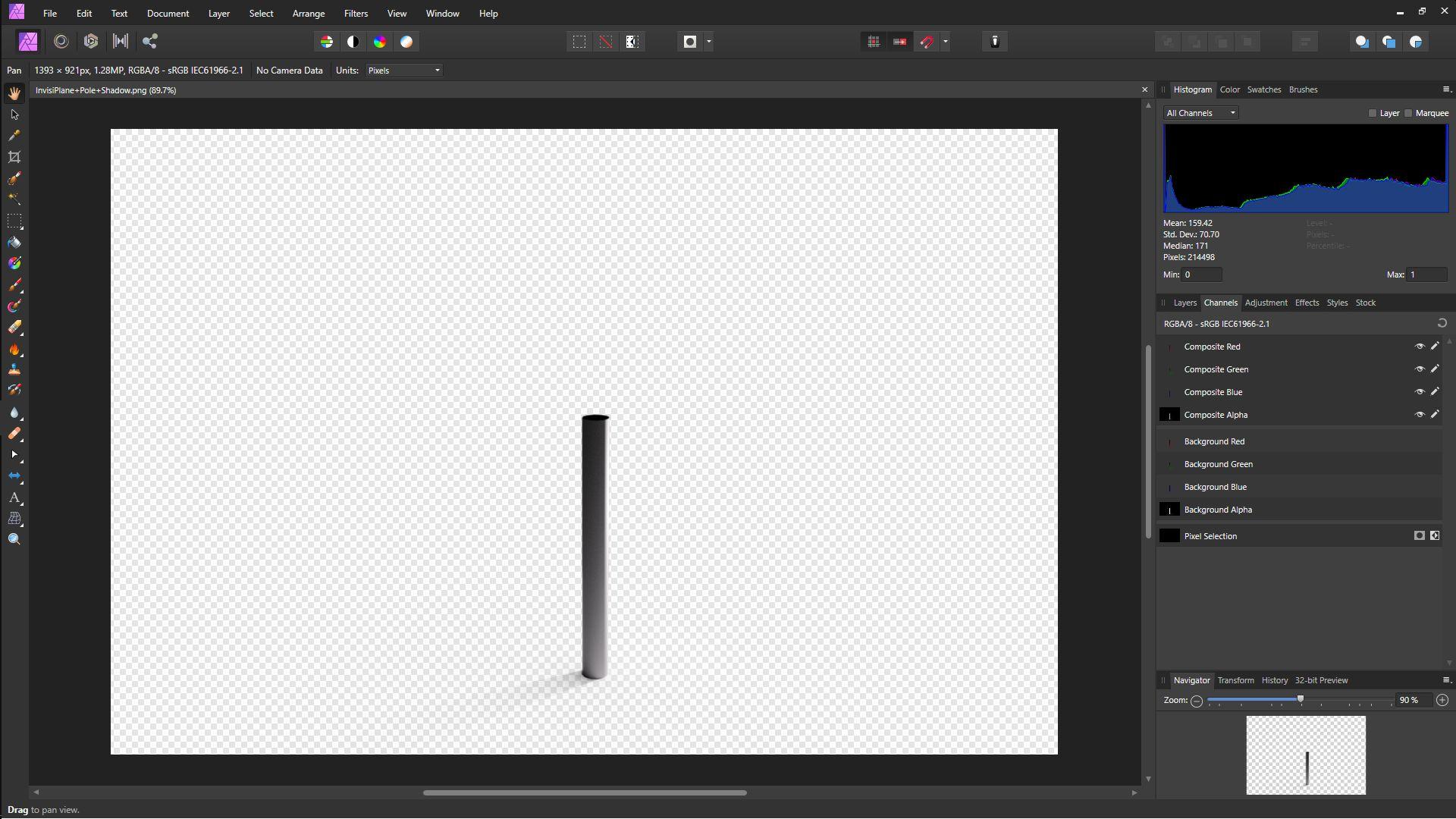This screenshot has width=1456, height=819.
Task: Select the Burn tool flame icon
Action: click(14, 350)
